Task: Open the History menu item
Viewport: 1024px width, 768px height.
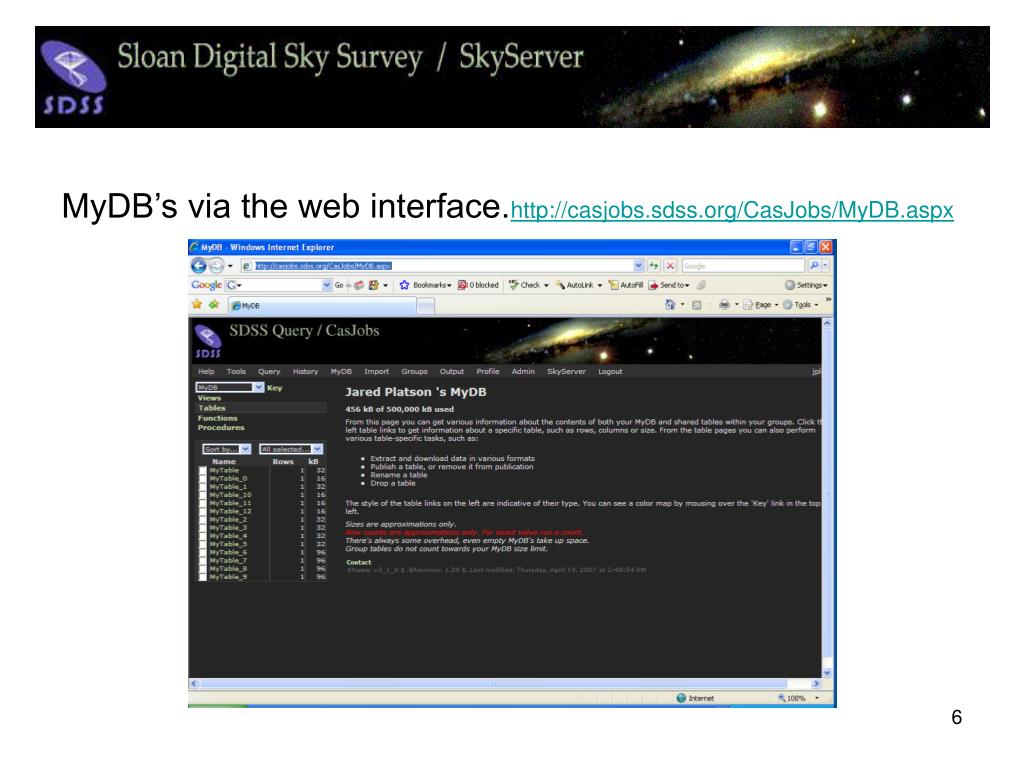Action: click(x=305, y=371)
